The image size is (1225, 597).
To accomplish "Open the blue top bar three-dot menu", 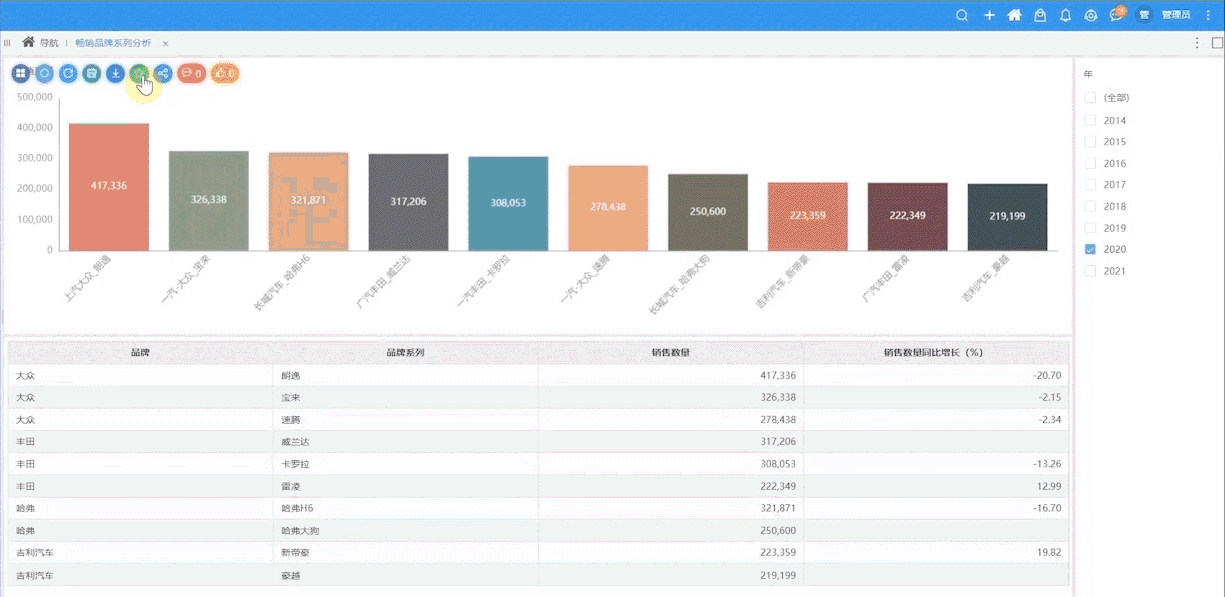I will tap(1208, 15).
